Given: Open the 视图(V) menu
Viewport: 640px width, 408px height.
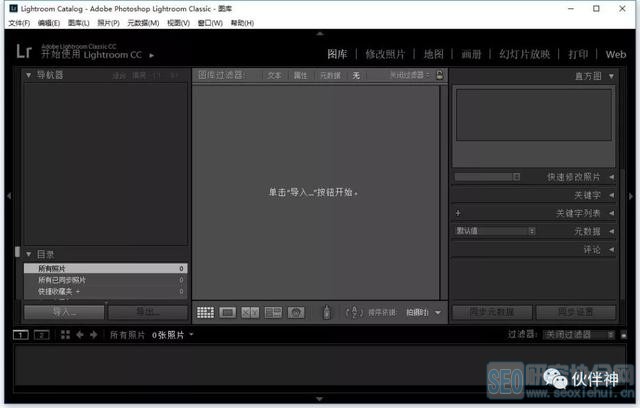Looking at the screenshot, I should click(179, 23).
